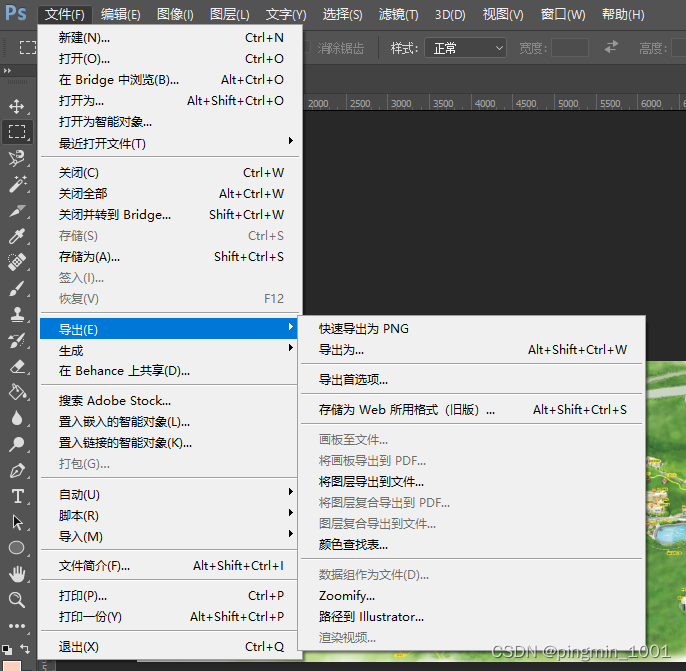Choose 置入嵌入的智能对象(L)...

coord(168,421)
